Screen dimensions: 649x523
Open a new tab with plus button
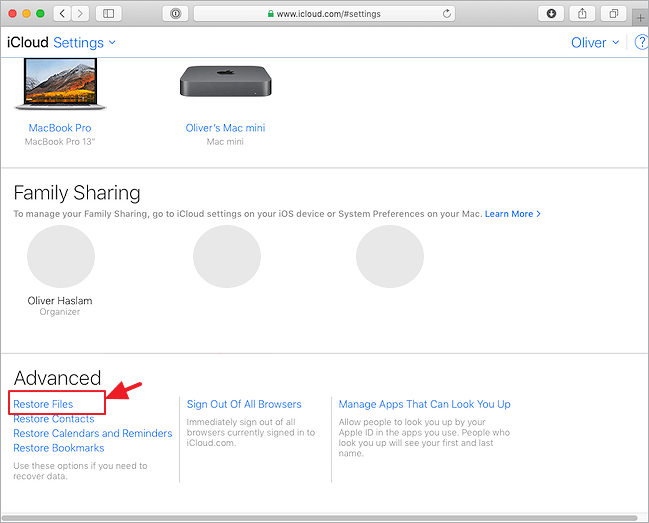[640, 18]
